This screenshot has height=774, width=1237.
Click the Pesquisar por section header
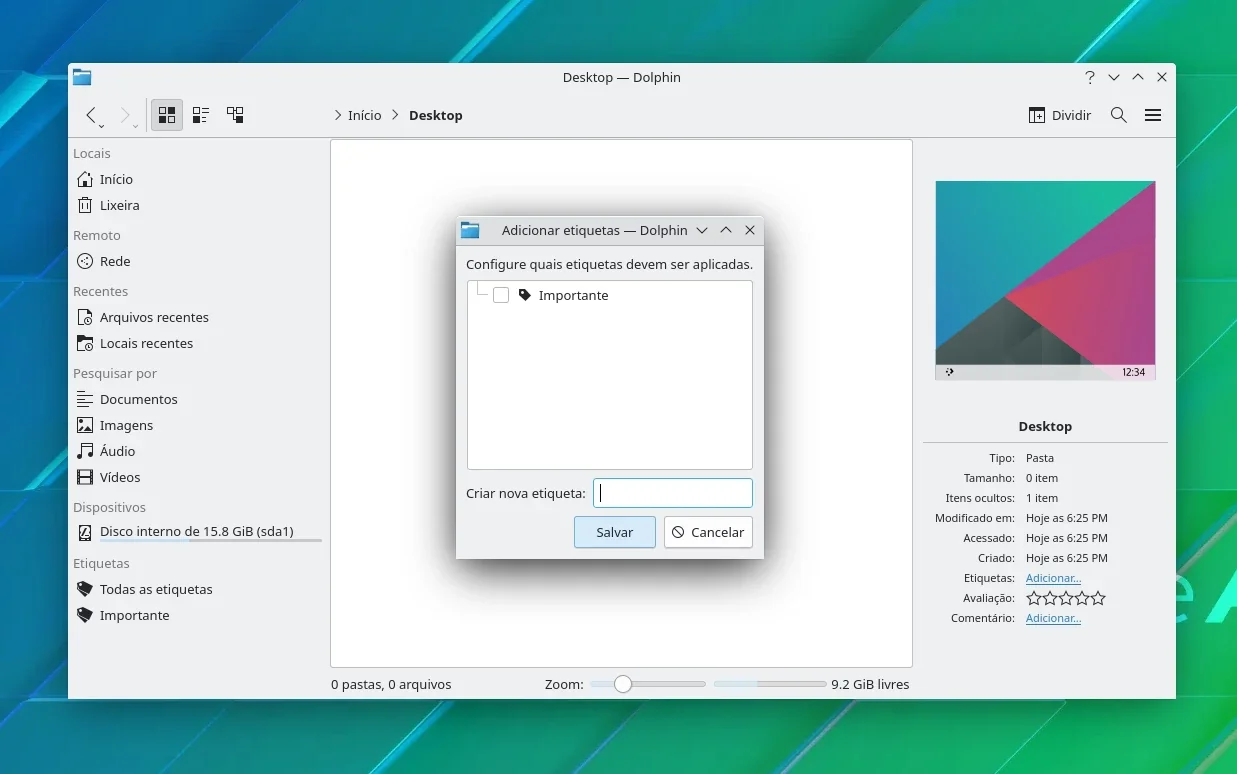point(115,373)
